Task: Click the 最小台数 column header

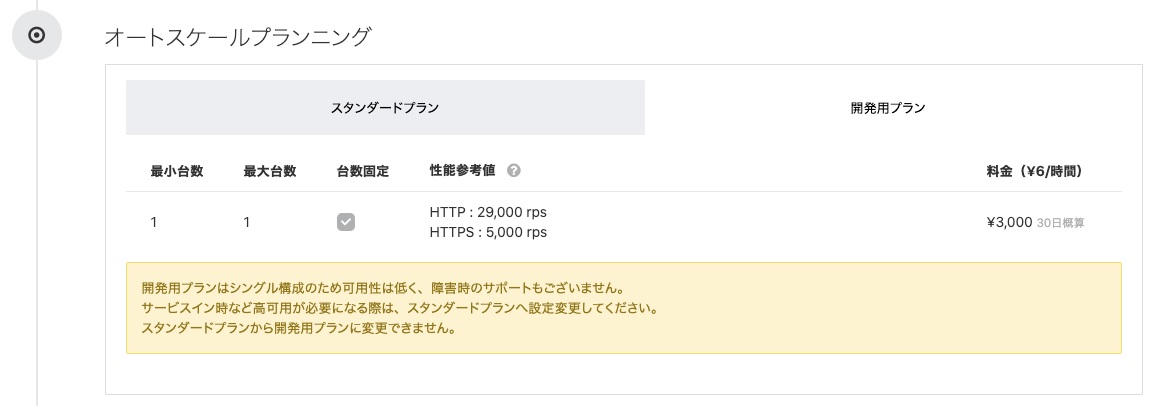Action: (177, 171)
